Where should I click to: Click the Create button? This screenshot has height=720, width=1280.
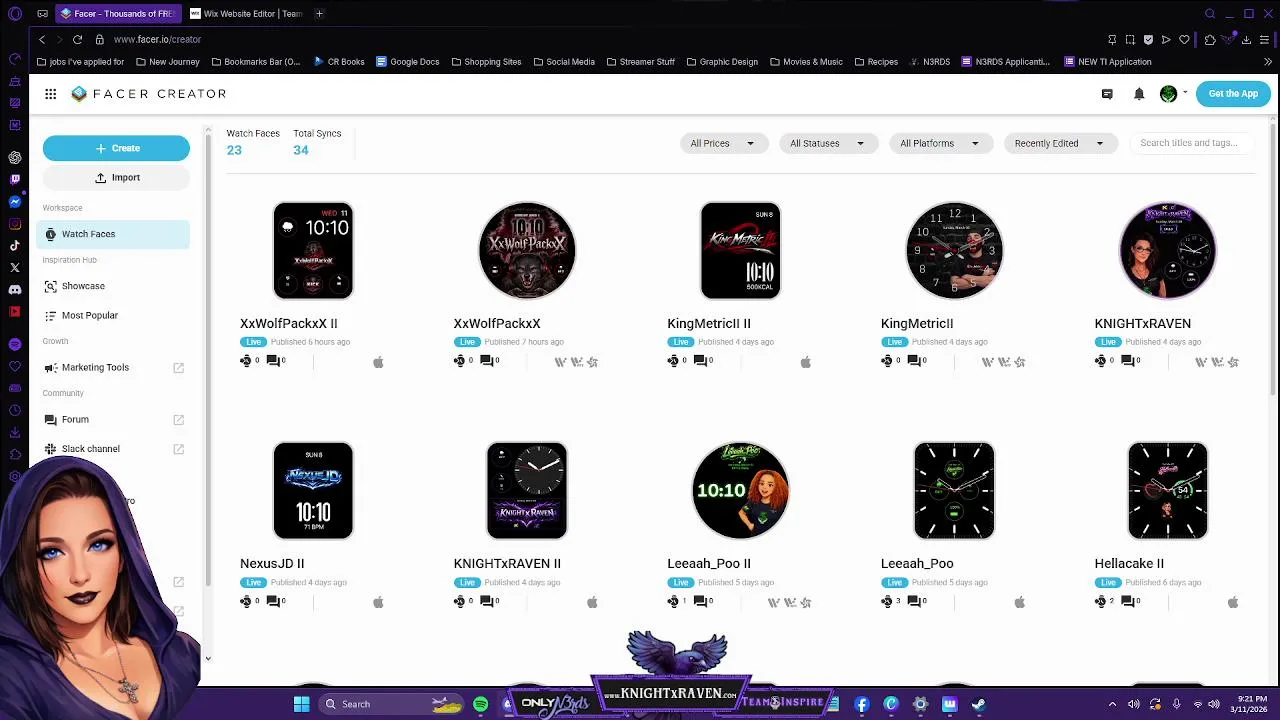point(116,148)
